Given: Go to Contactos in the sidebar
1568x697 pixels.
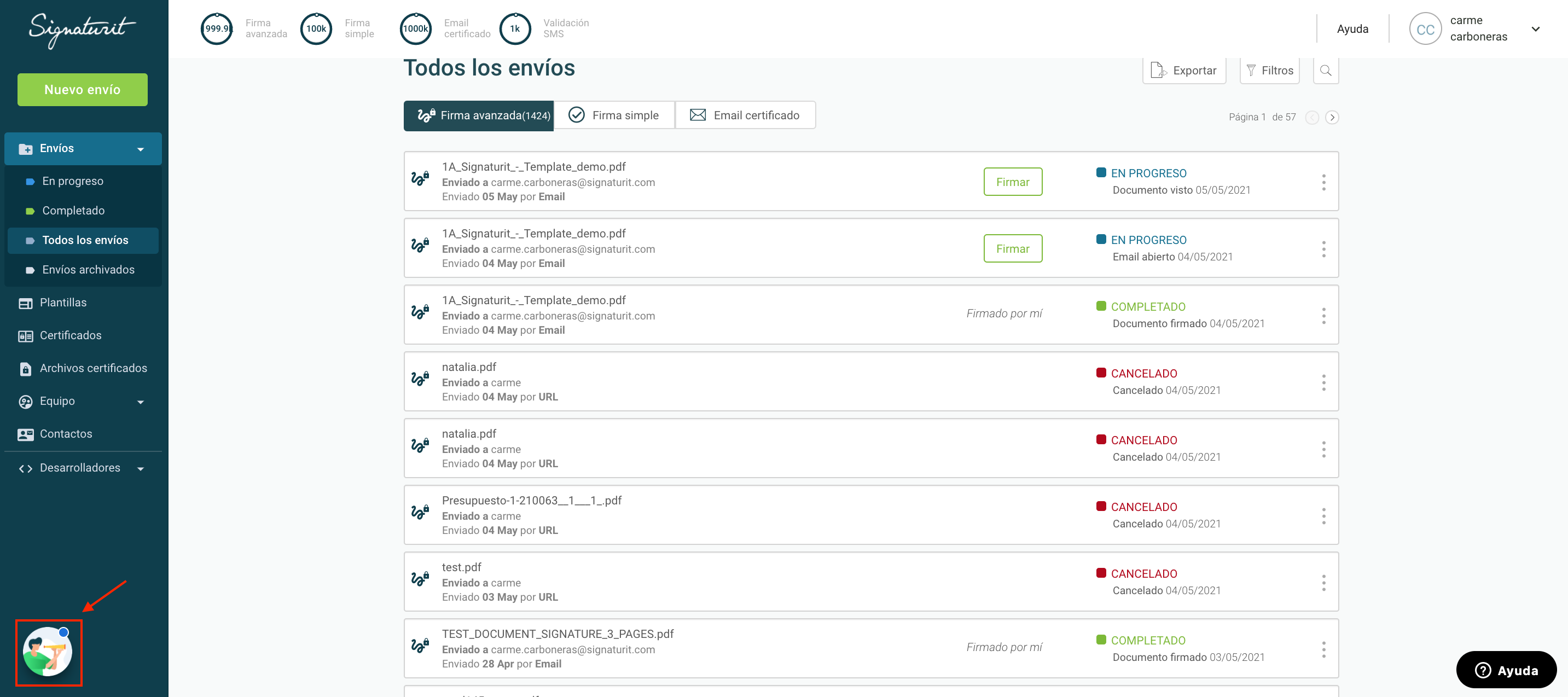Looking at the screenshot, I should 66,434.
